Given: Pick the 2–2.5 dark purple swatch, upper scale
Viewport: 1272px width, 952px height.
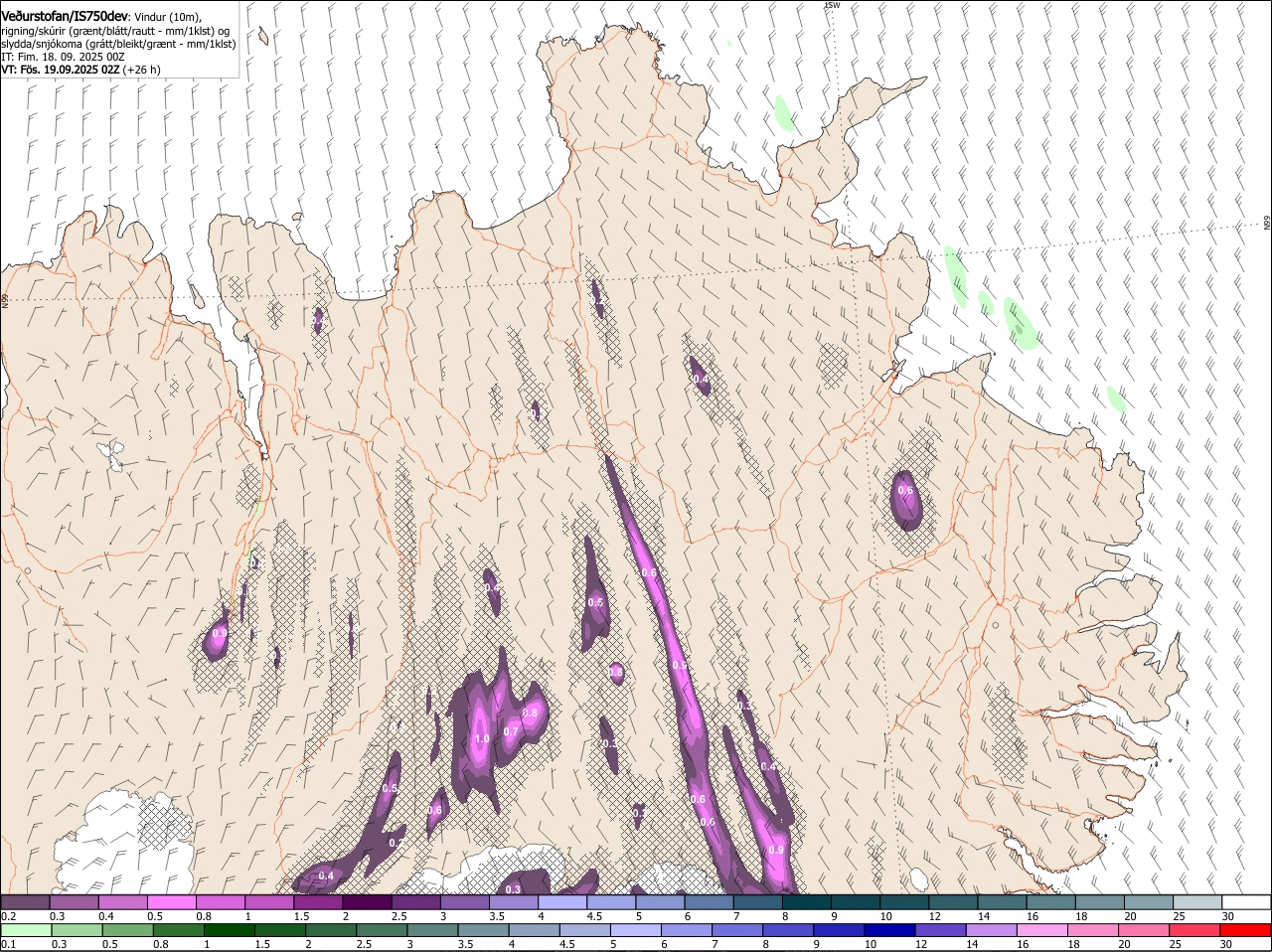Looking at the screenshot, I should tap(367, 901).
